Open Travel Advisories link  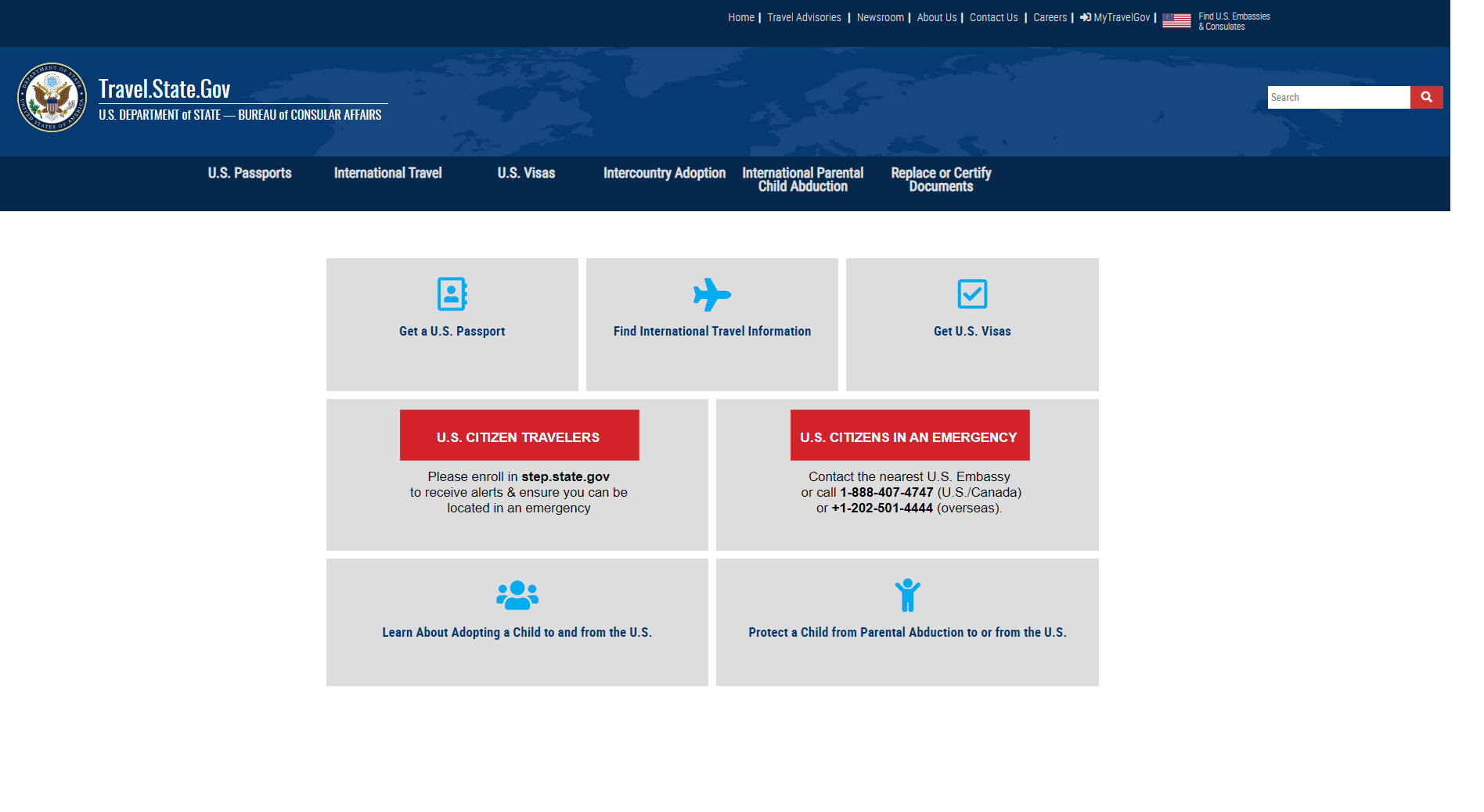click(x=804, y=17)
